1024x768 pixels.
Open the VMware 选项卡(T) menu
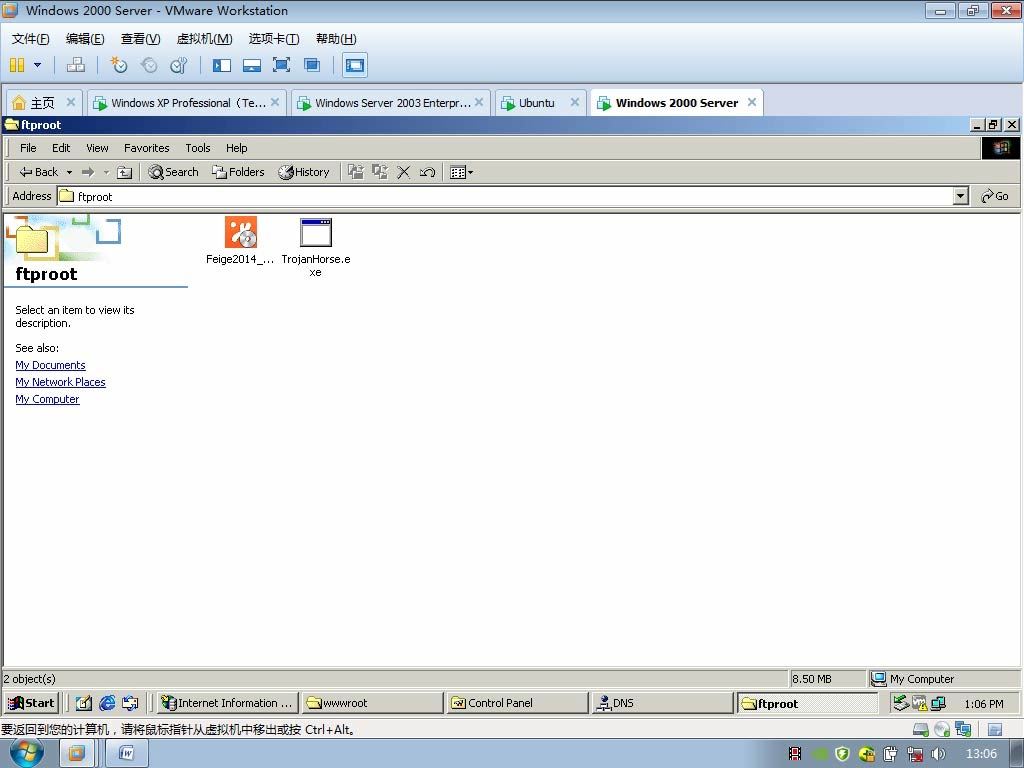click(274, 39)
